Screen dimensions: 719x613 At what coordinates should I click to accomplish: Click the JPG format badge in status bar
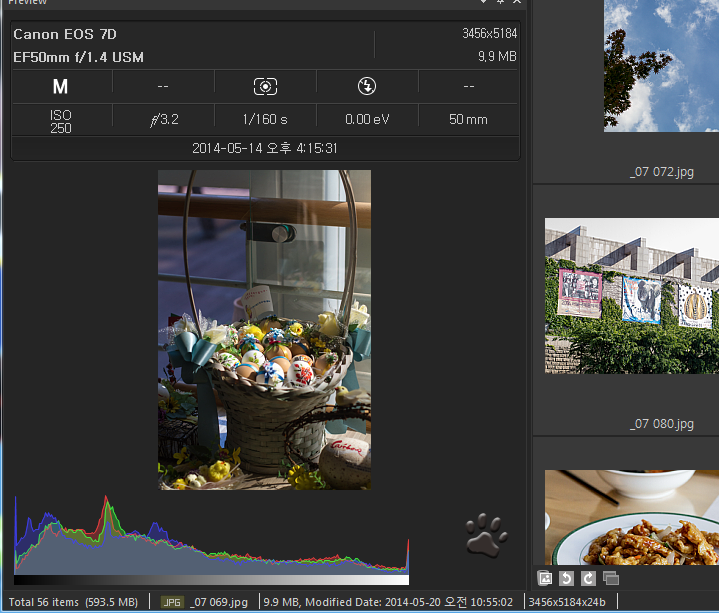[172, 602]
